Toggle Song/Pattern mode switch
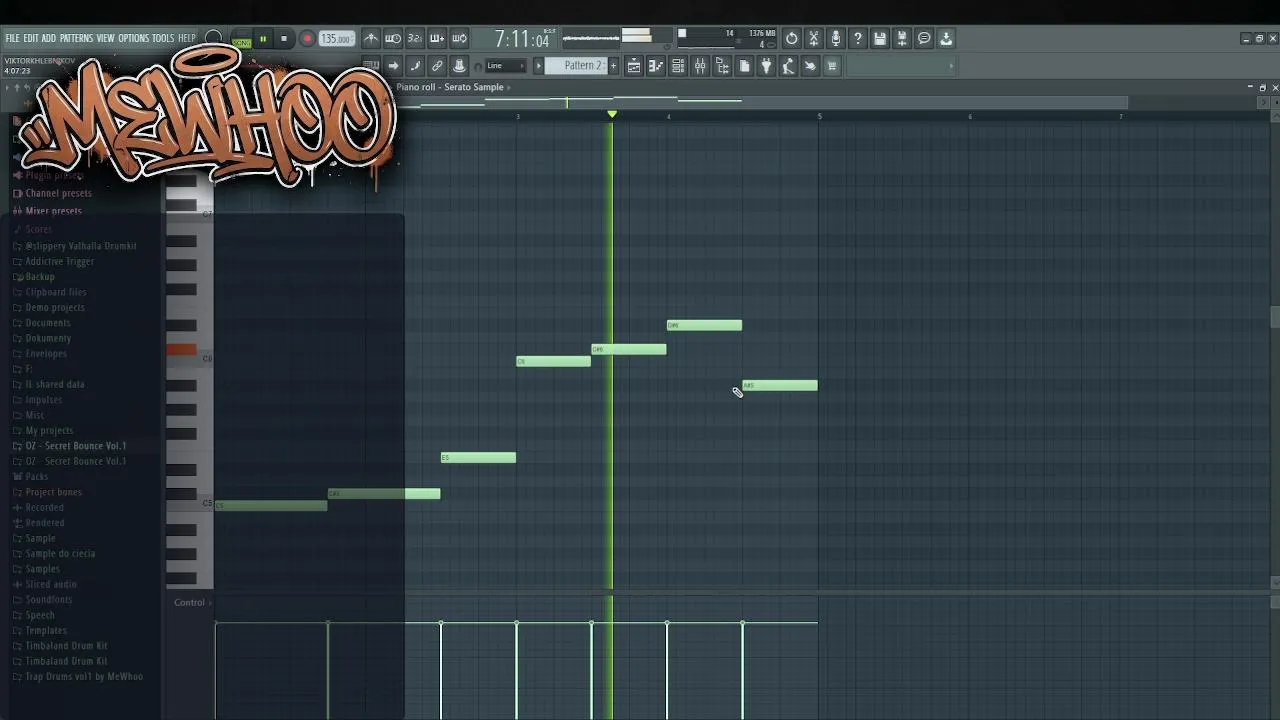This screenshot has width=1280, height=720. pos(241,40)
